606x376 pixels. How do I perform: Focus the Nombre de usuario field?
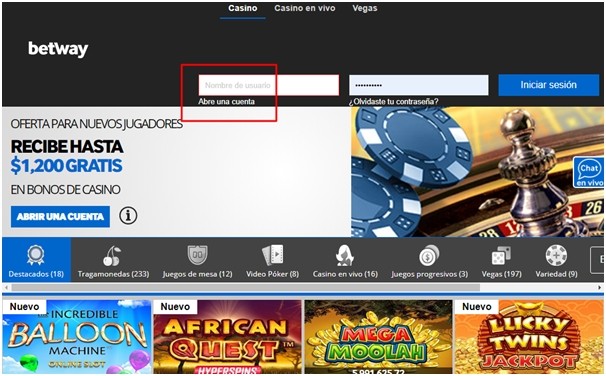[x=269, y=85]
